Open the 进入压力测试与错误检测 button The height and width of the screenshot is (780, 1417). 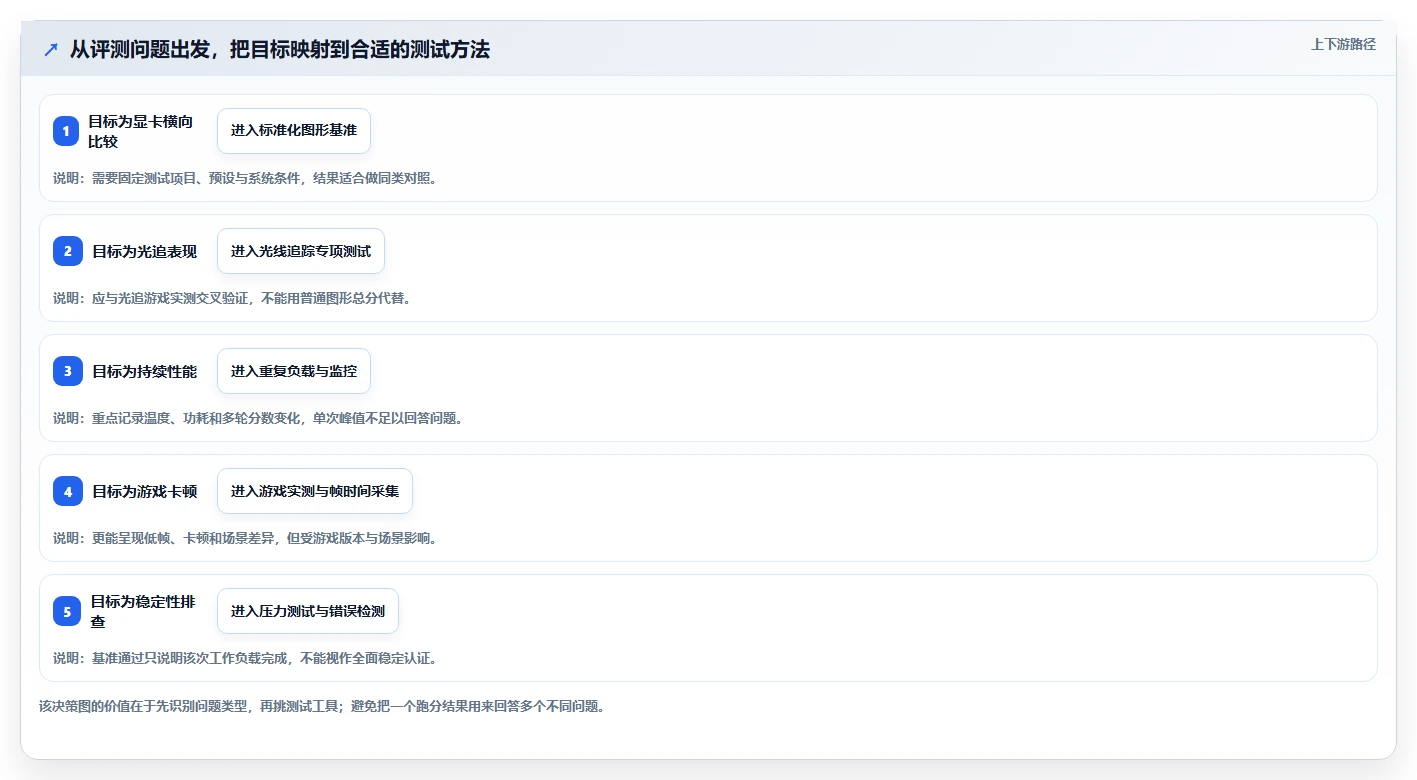tap(308, 611)
